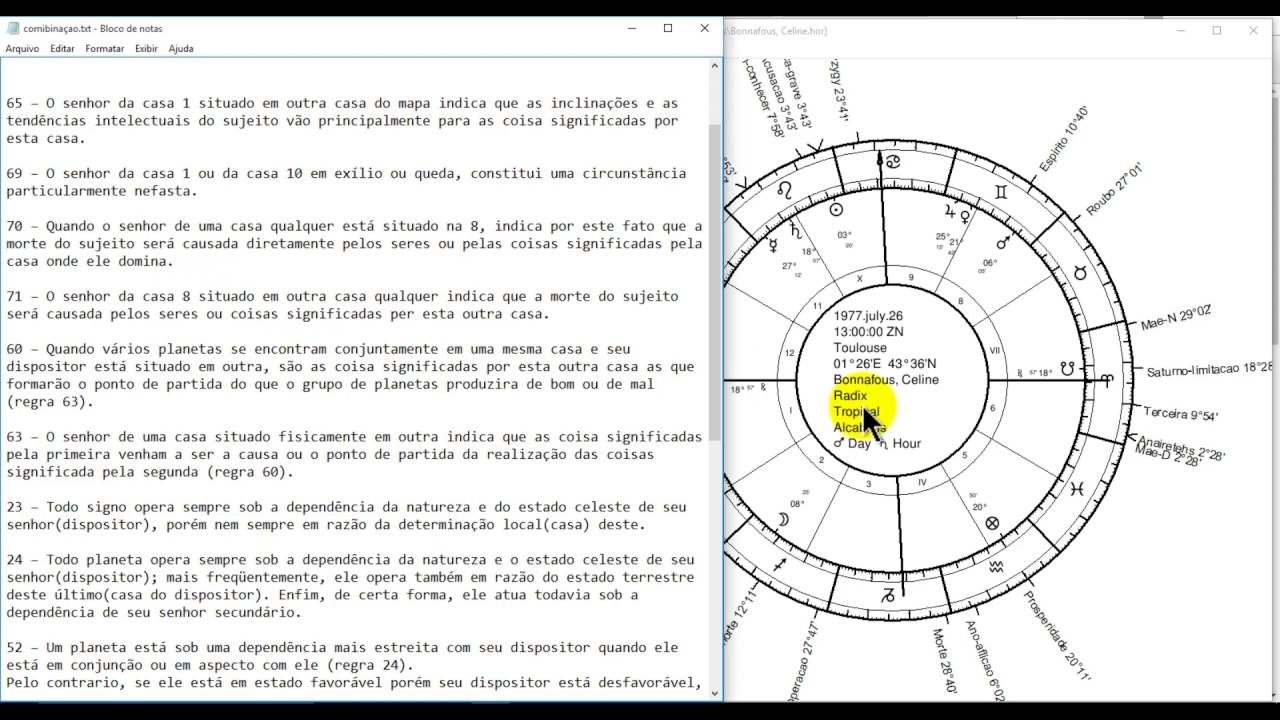Minimize the Notepad window
The height and width of the screenshot is (720, 1280).
(x=630, y=28)
